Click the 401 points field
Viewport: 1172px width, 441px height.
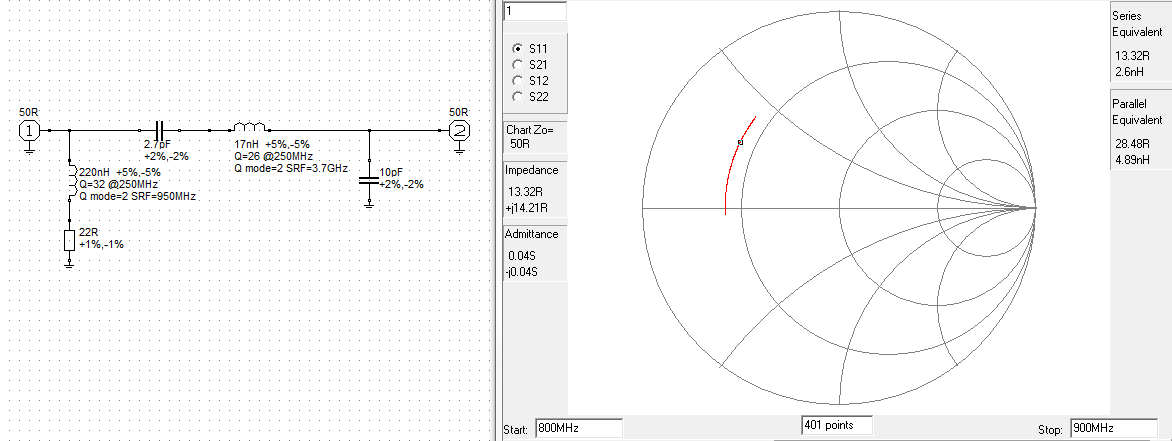[x=836, y=425]
